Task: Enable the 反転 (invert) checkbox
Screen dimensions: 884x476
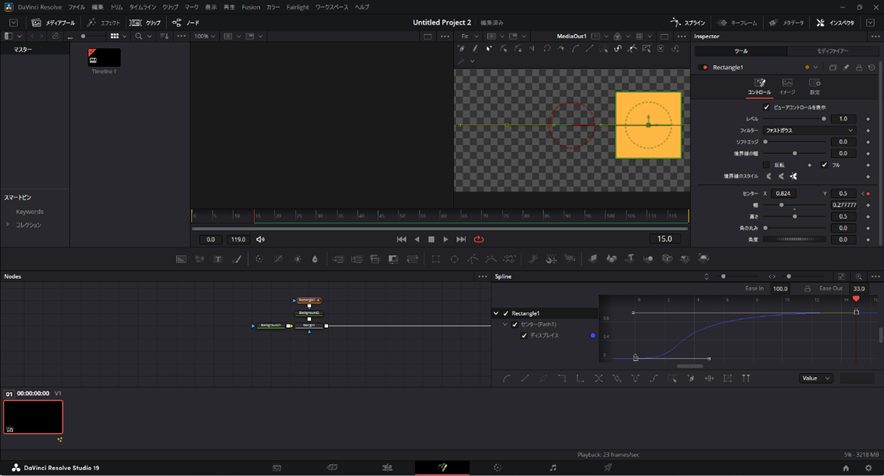Action: [767, 165]
